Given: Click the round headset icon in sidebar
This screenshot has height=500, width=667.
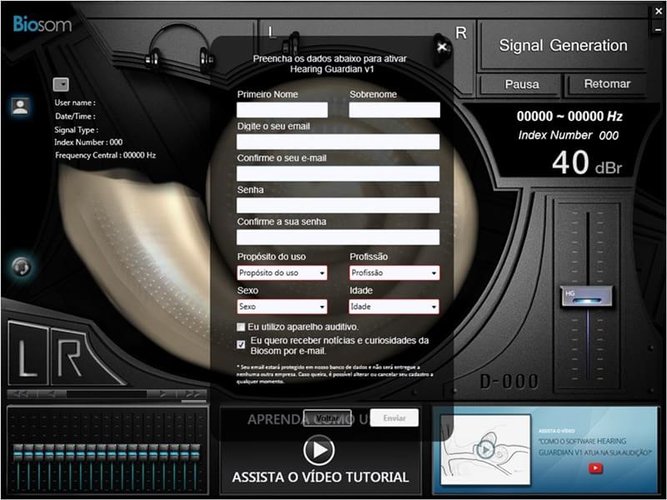Looking at the screenshot, I should pos(21,267).
